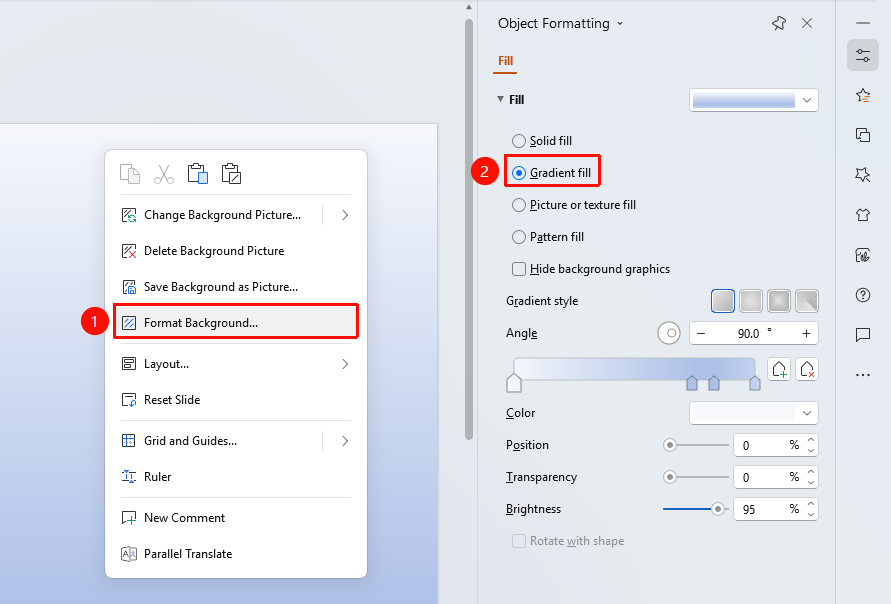
Task: Click the settings sliders sidebar icon
Action: tap(863, 55)
